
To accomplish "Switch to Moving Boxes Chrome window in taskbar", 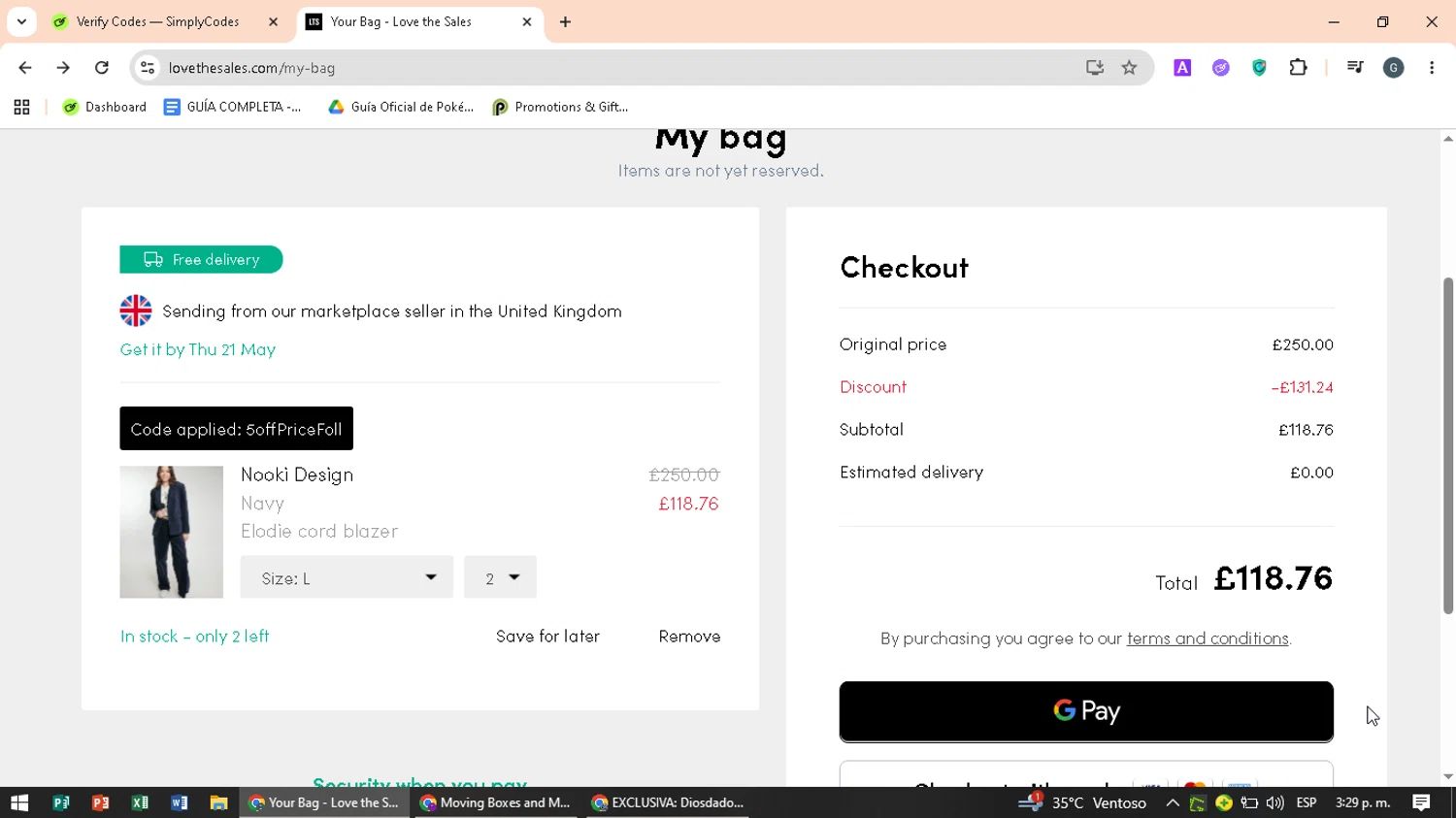I will click(x=495, y=802).
